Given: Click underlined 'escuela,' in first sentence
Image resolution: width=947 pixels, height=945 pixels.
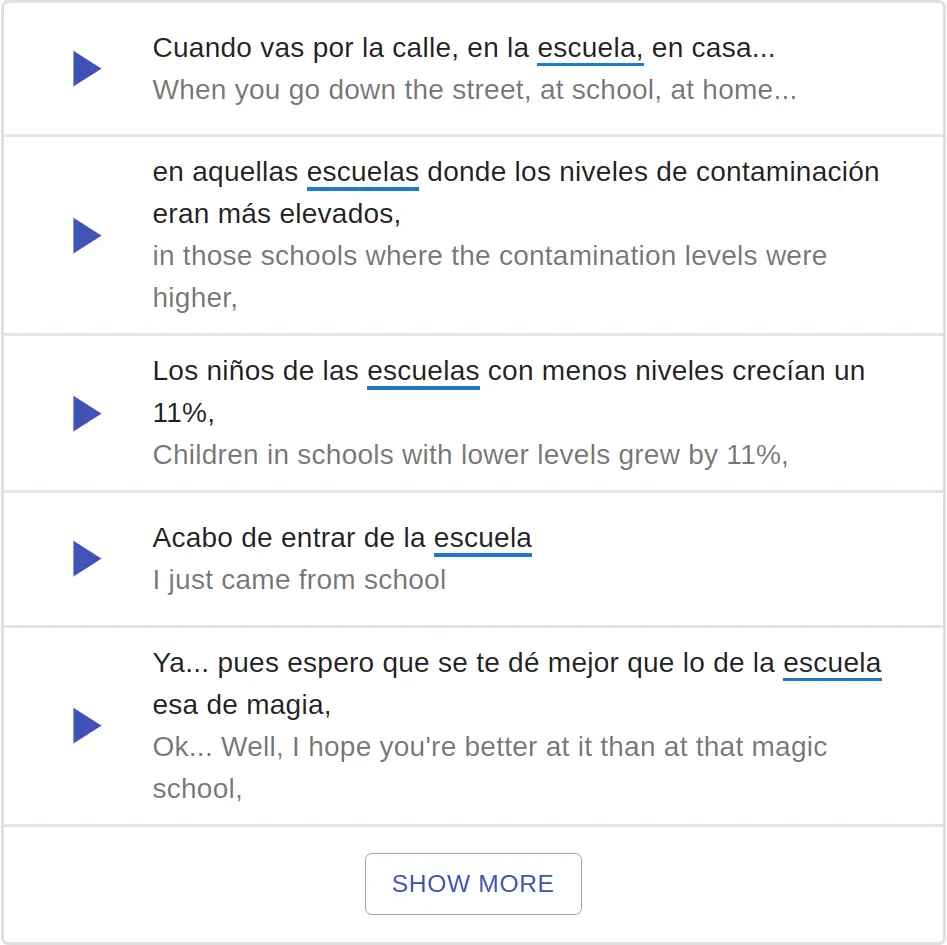Looking at the screenshot, I should [x=590, y=48].
